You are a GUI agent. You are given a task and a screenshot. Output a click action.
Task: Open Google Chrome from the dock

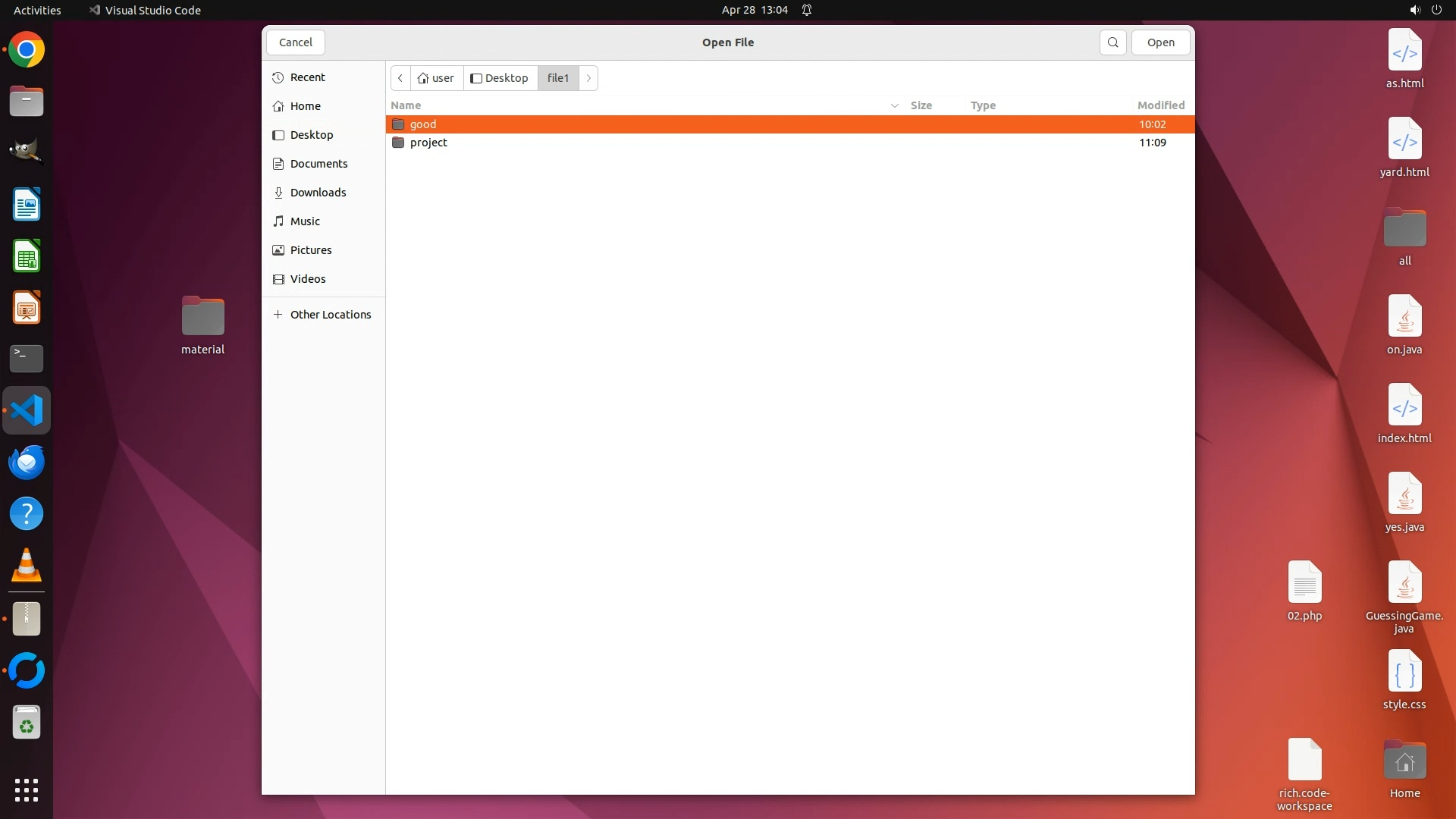tap(27, 50)
